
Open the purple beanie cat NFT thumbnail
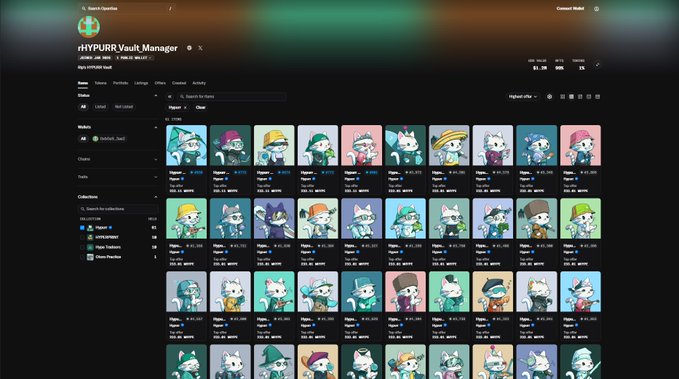tap(230, 146)
